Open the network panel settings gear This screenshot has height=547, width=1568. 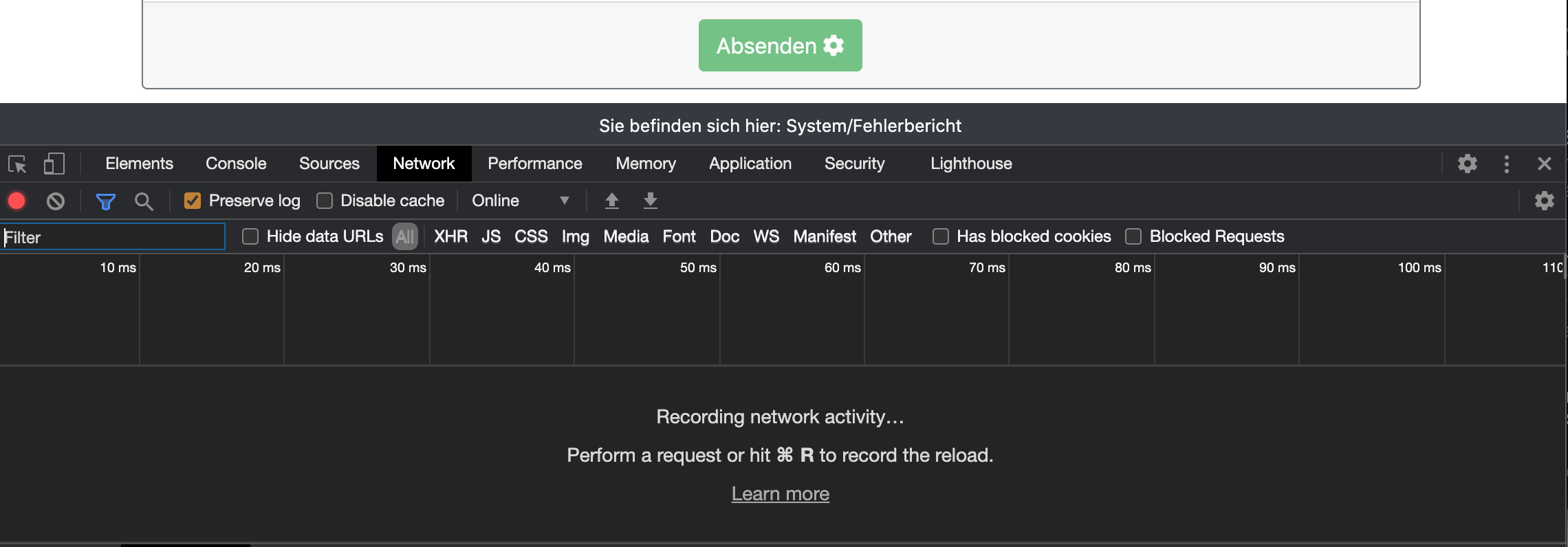coord(1544,201)
